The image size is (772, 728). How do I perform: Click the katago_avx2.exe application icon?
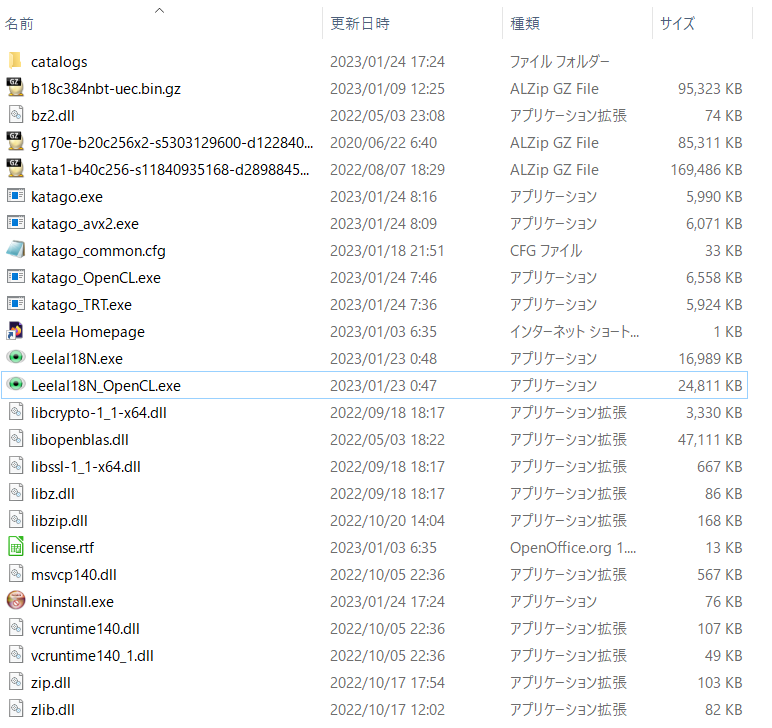point(16,223)
